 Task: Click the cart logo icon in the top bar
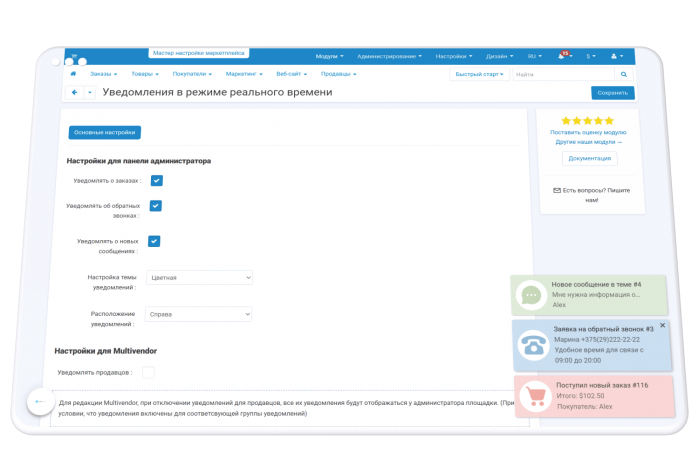click(x=75, y=56)
